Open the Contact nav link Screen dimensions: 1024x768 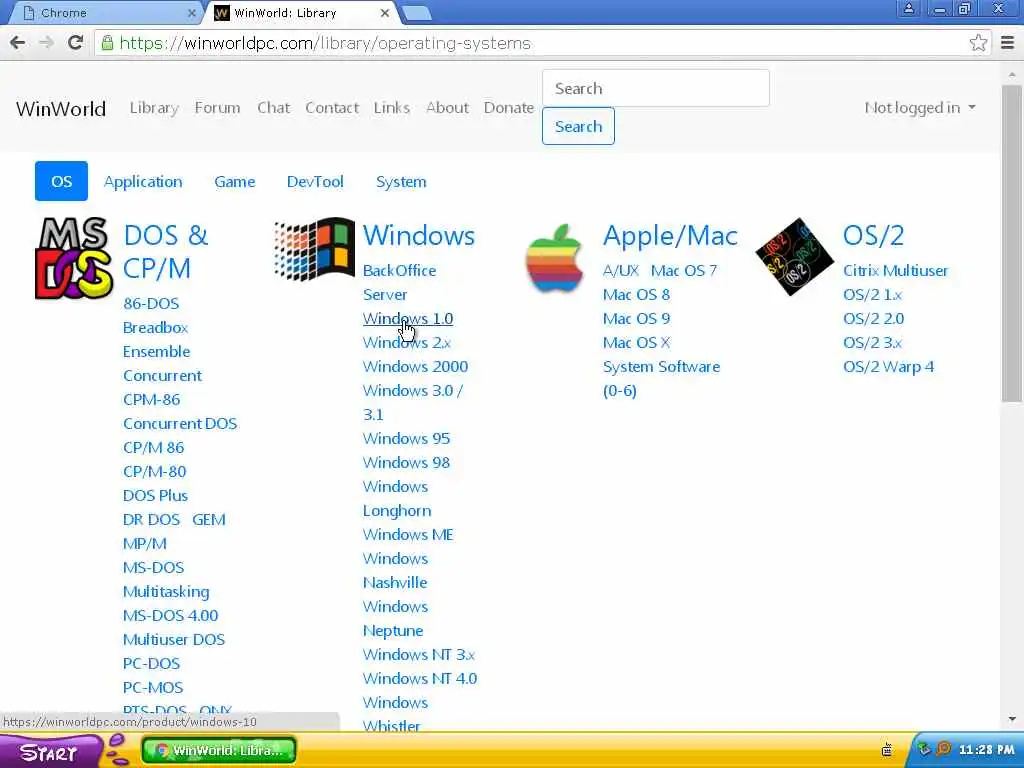point(332,108)
